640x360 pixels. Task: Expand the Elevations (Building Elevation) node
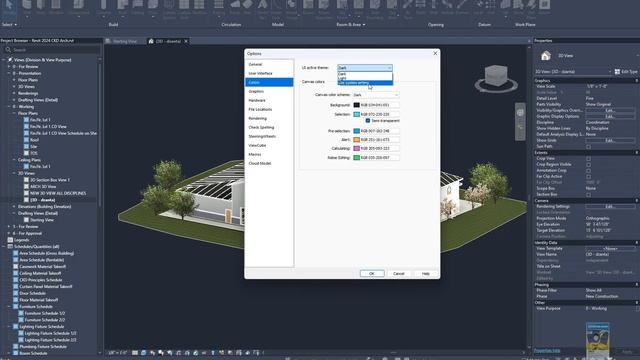[x=14, y=207]
